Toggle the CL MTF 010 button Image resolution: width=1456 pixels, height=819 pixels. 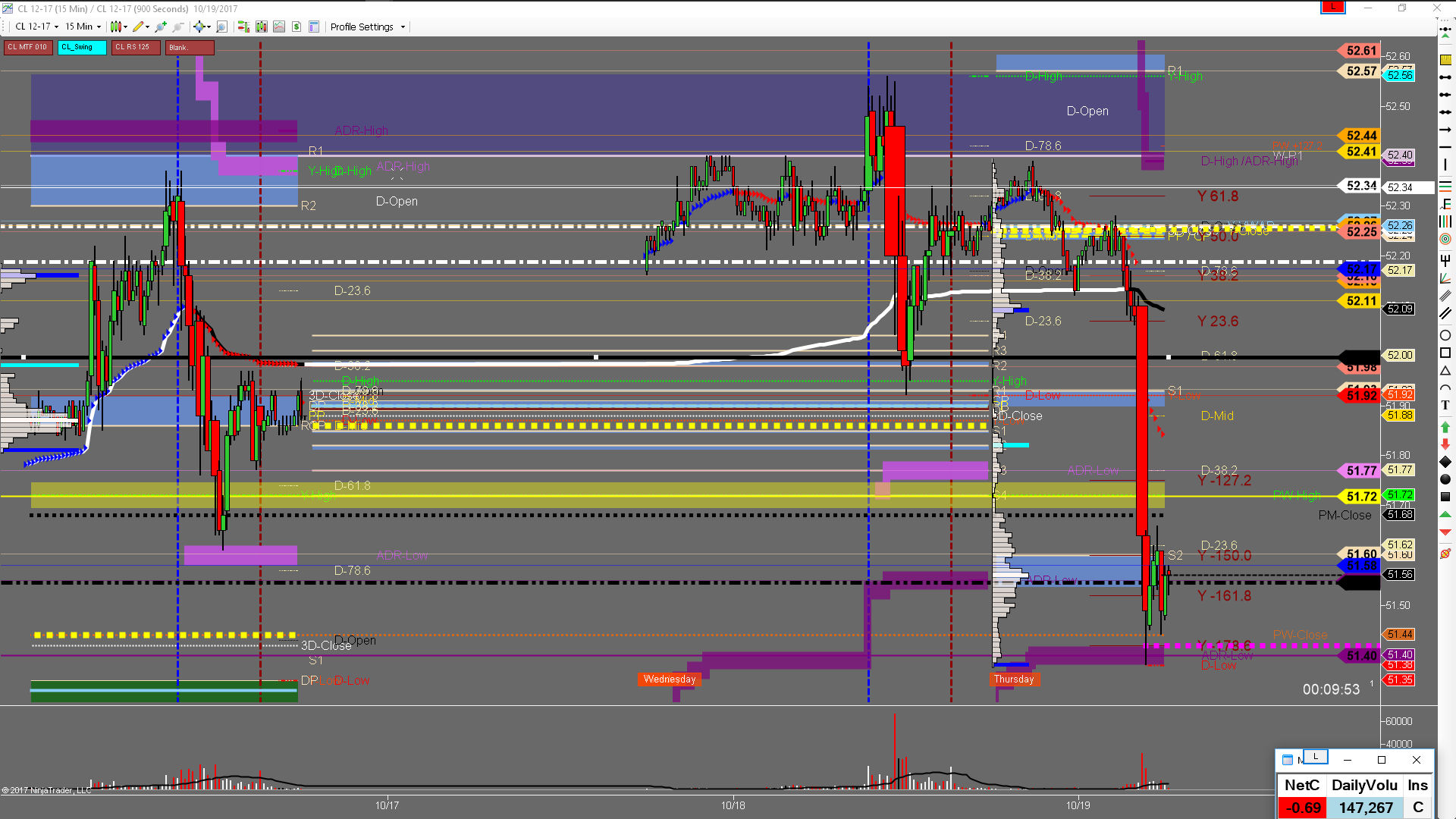coord(28,47)
